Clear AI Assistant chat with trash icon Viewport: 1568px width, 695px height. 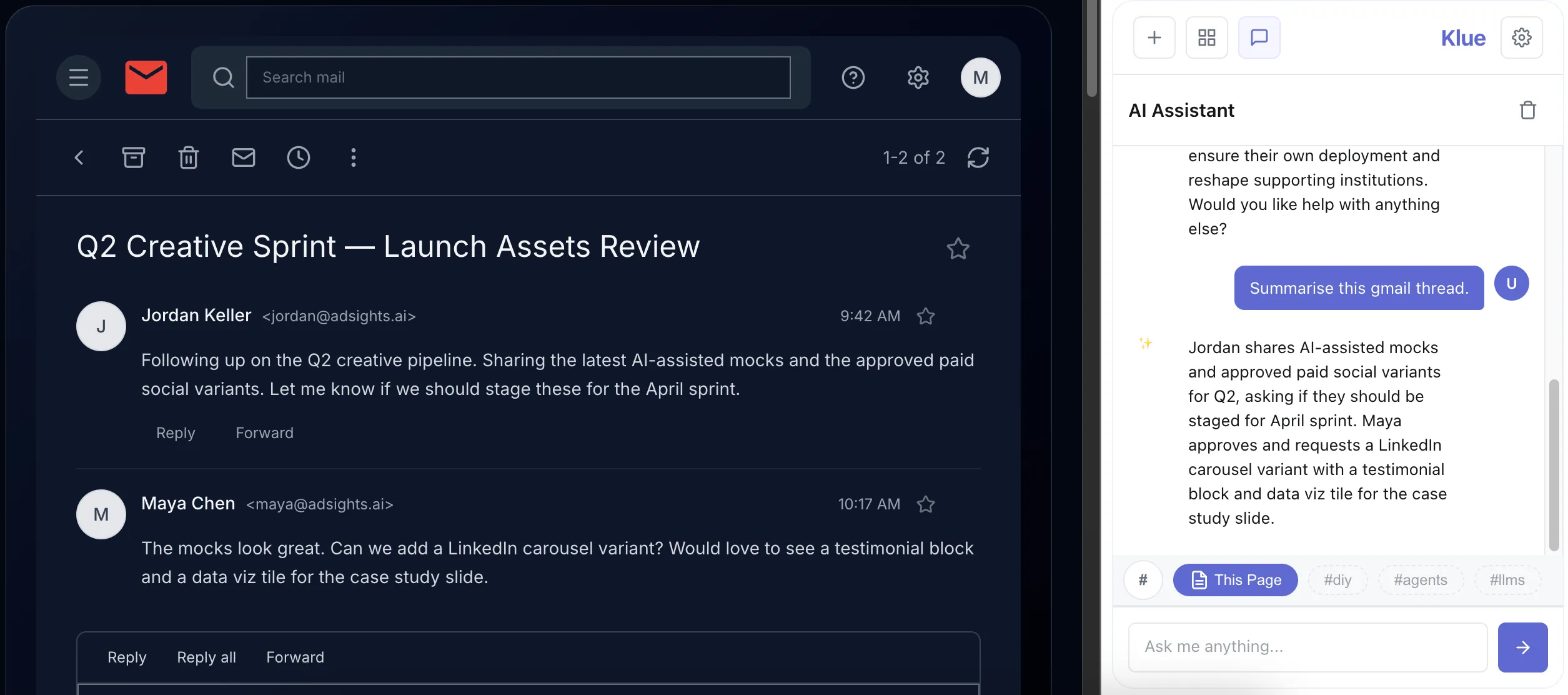[x=1527, y=111]
